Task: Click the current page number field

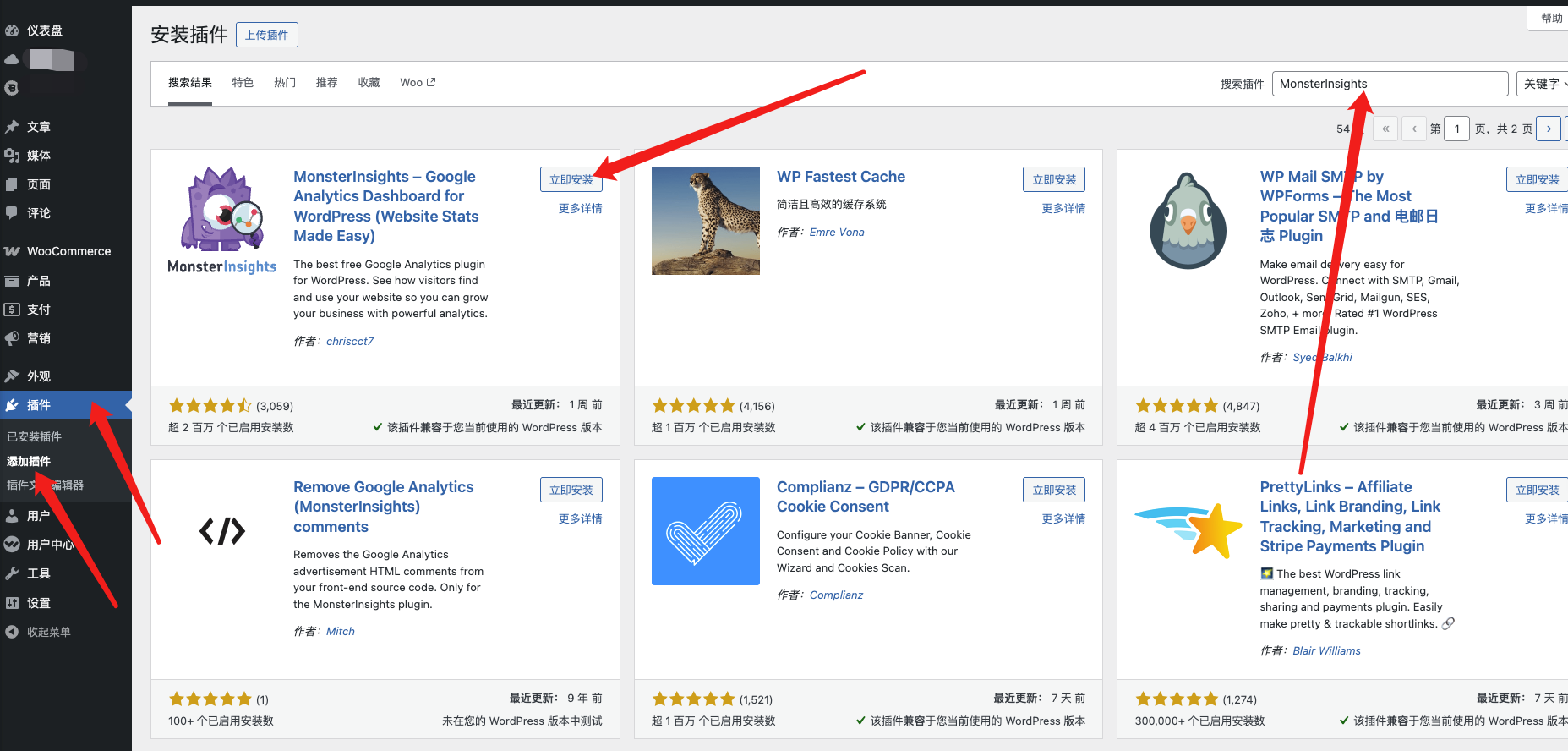Action: (1456, 129)
